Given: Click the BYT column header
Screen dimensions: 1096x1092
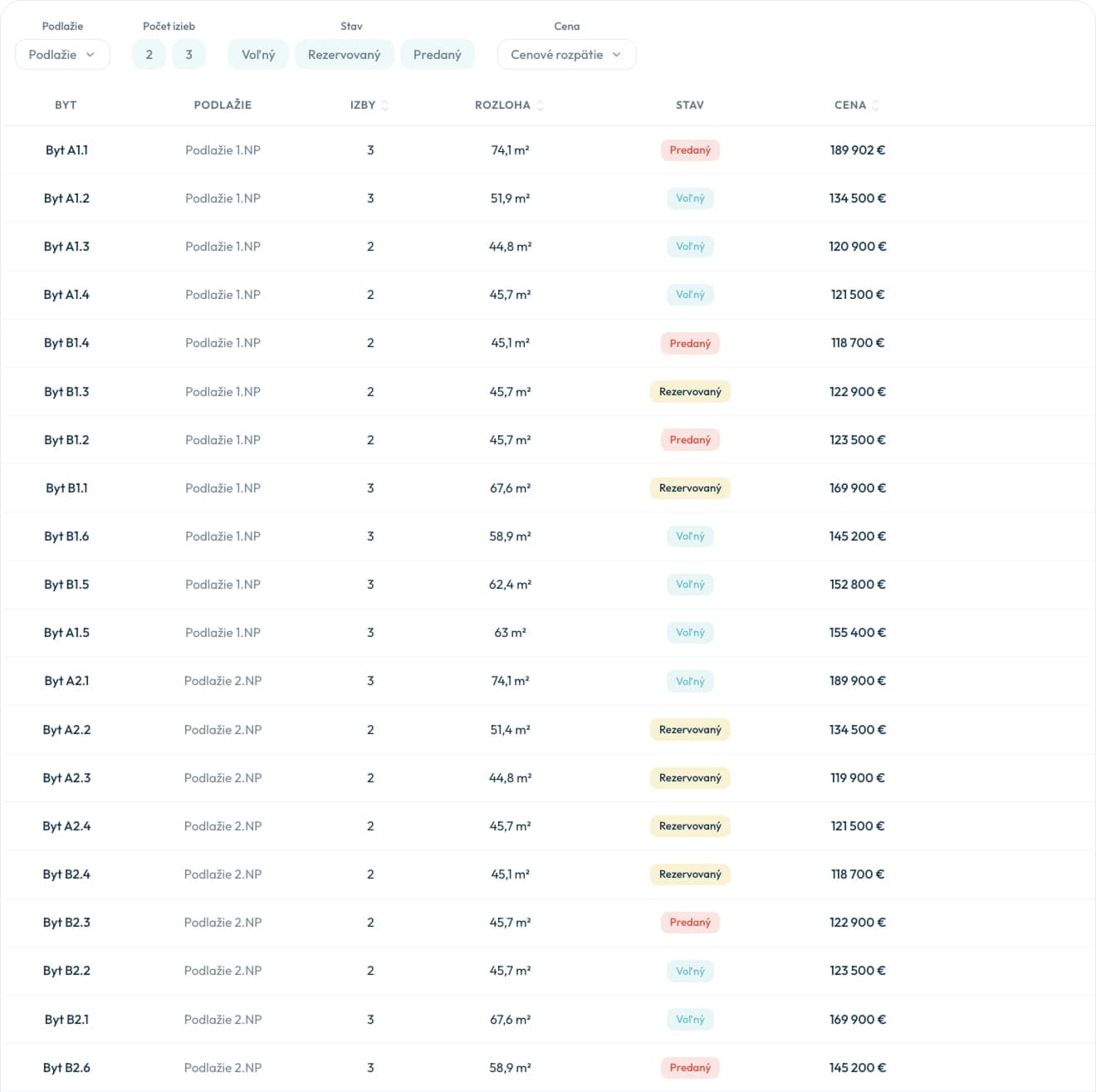Looking at the screenshot, I should (66, 105).
